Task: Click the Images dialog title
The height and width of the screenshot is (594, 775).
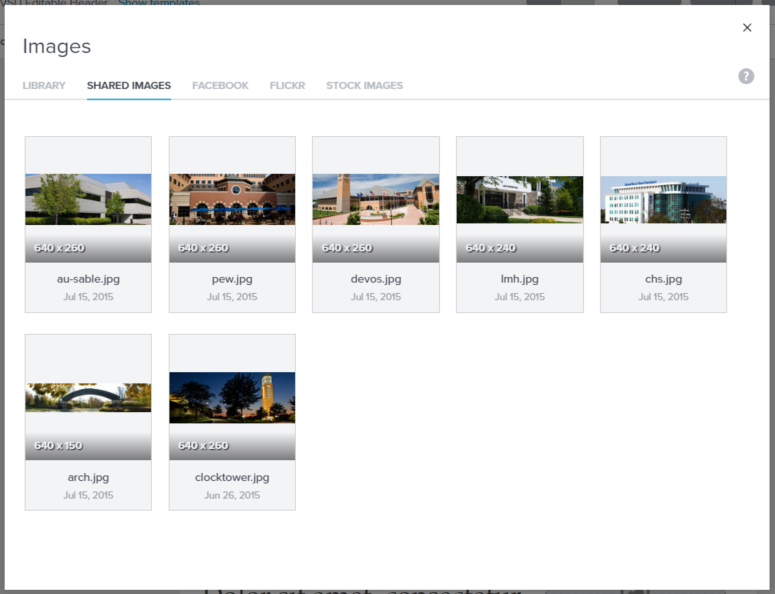Action: pyautogui.click(x=57, y=47)
